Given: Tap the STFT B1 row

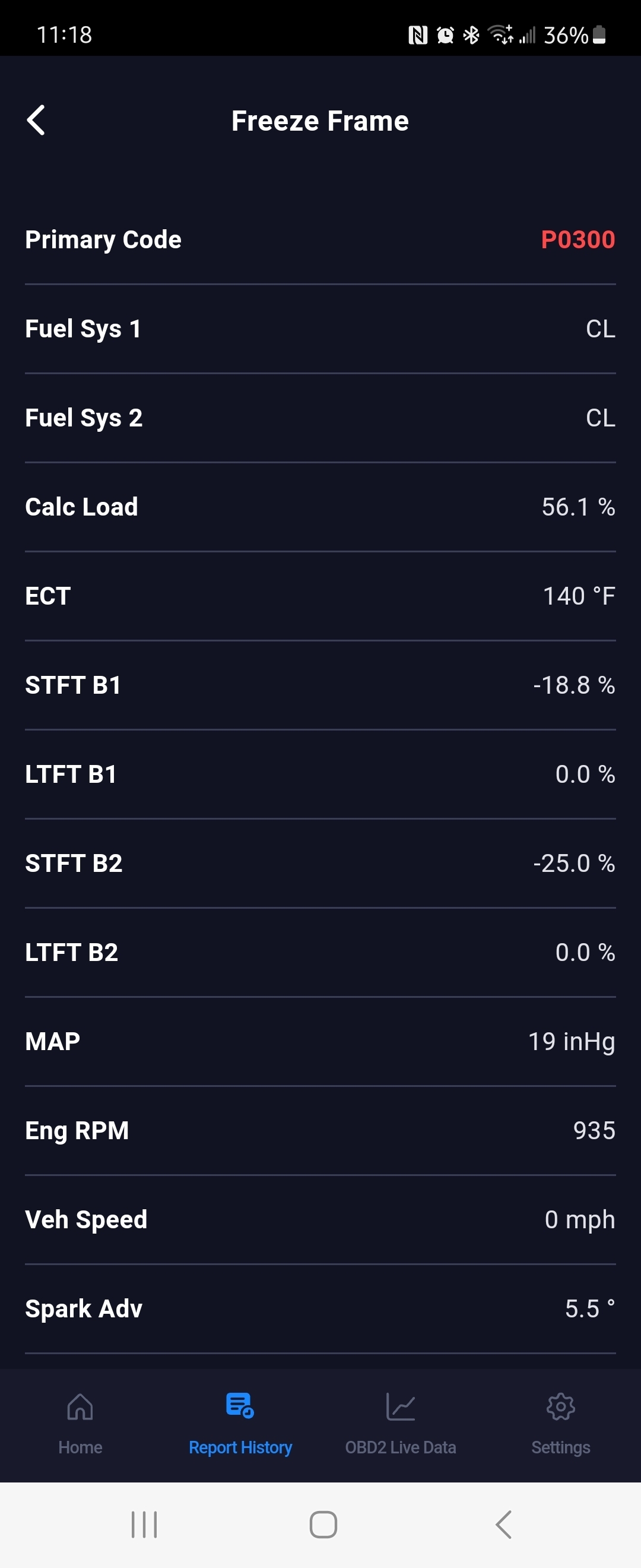Looking at the screenshot, I should point(320,685).
